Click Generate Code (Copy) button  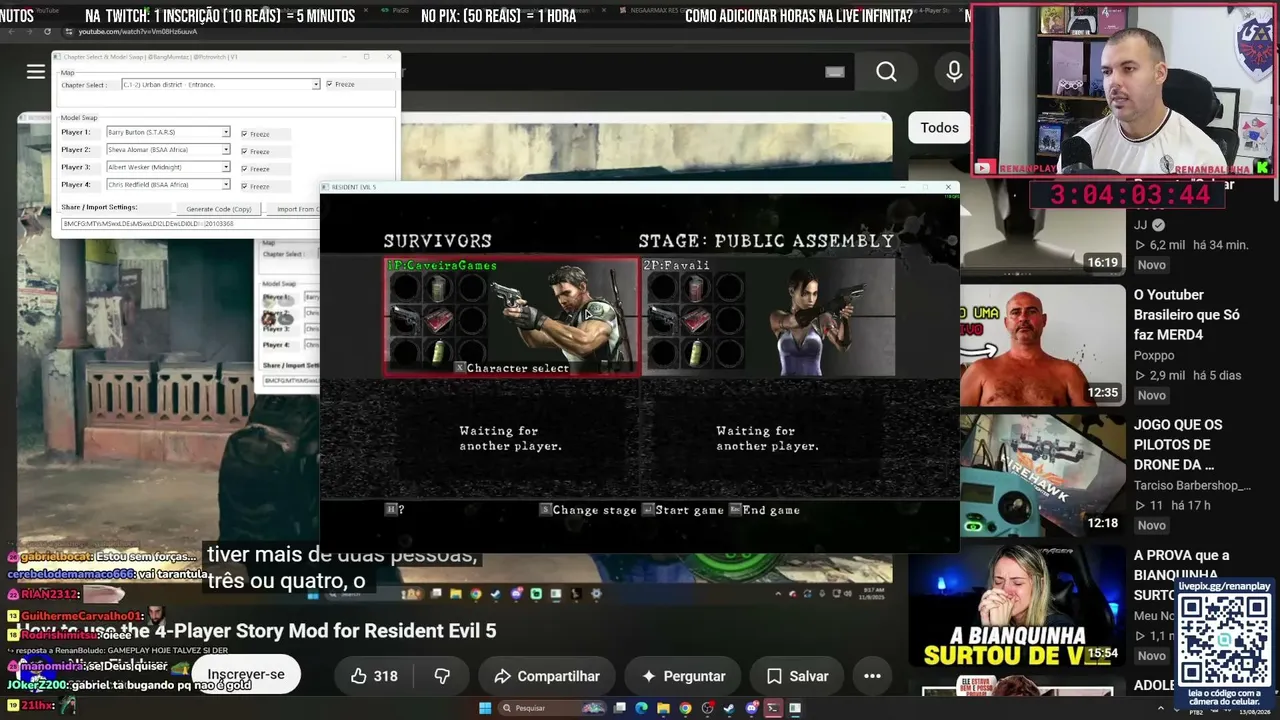[219, 208]
